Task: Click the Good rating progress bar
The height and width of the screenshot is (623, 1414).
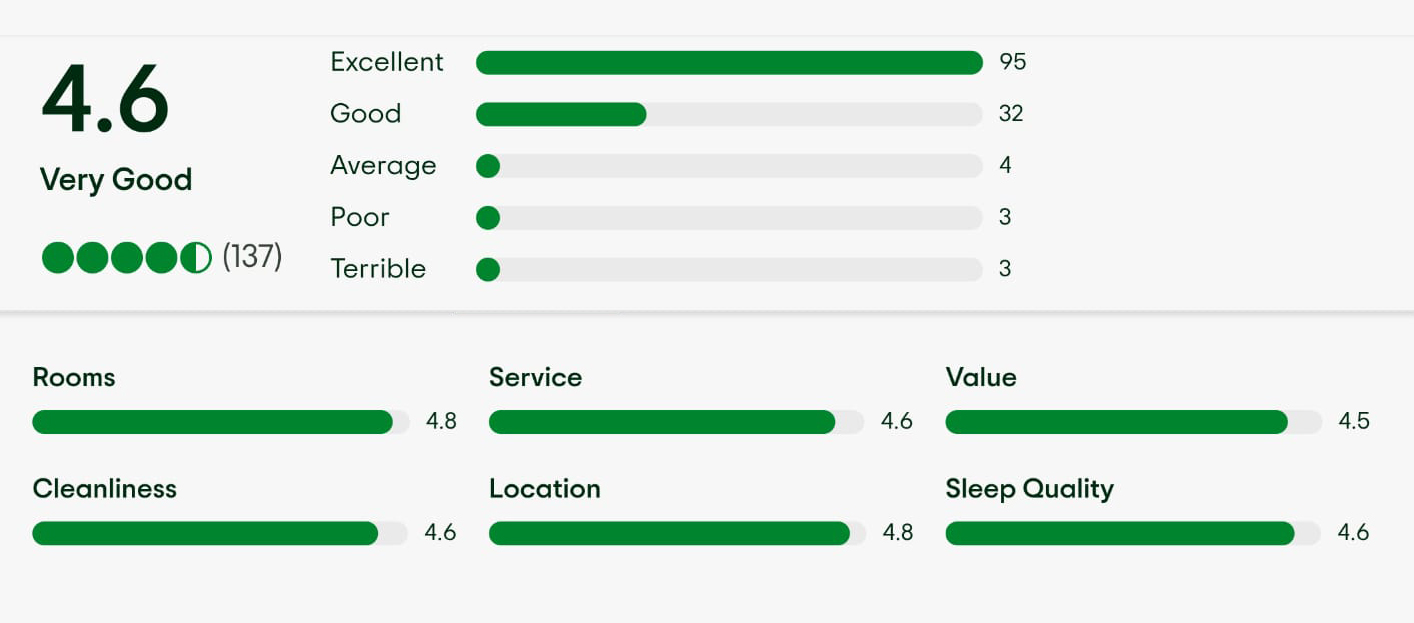Action: tap(729, 115)
